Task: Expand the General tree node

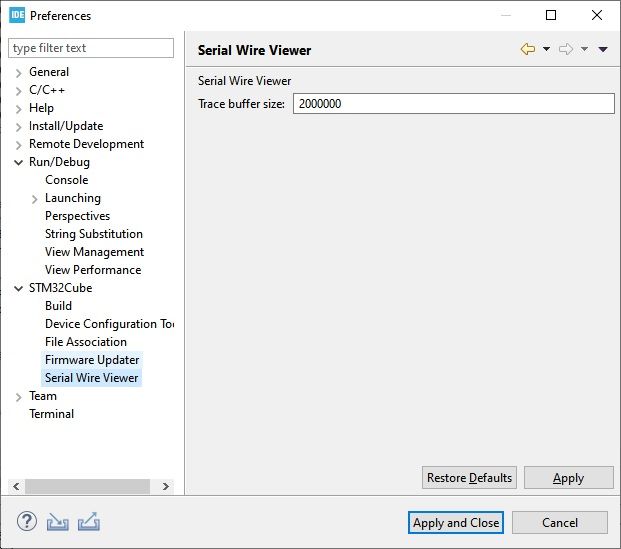Action: coord(19,73)
